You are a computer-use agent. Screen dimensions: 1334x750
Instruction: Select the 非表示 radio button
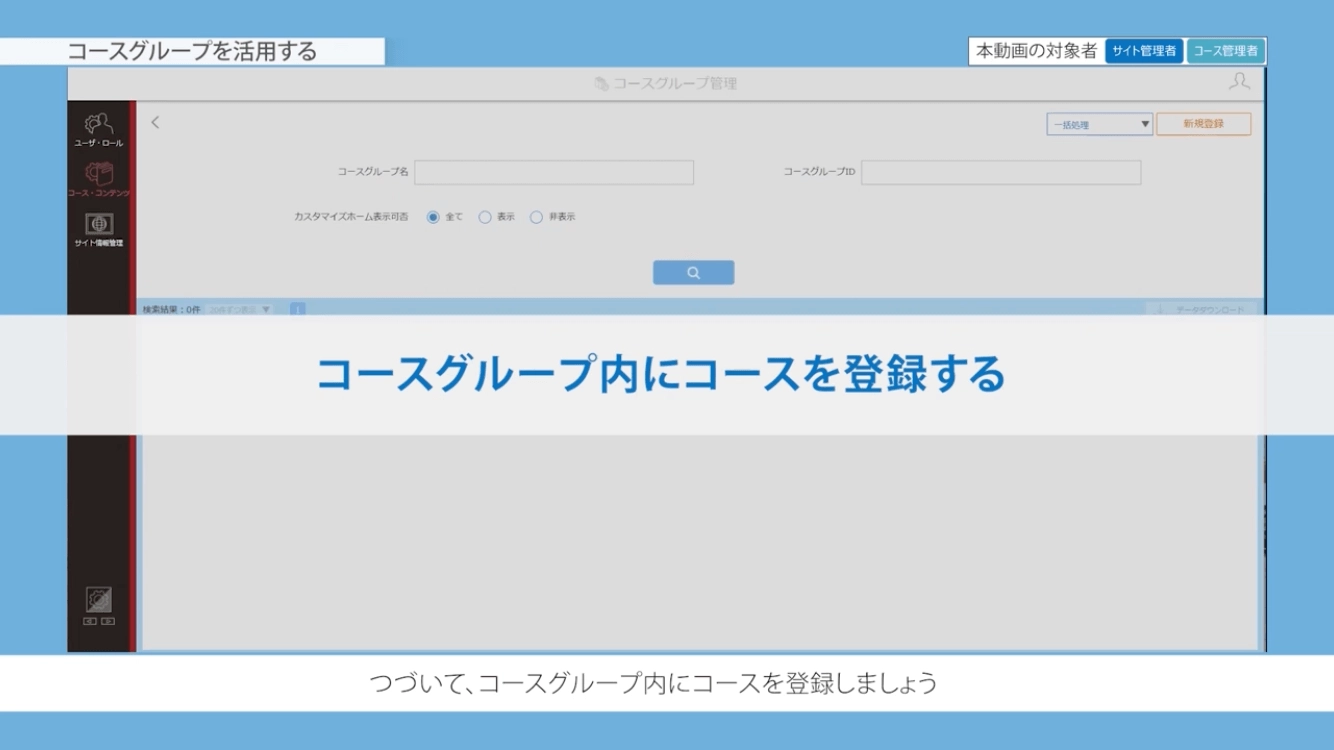click(x=536, y=217)
